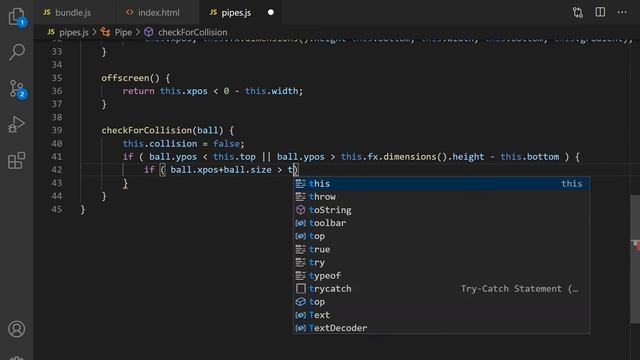The height and width of the screenshot is (360, 640).
Task: Click the Open Changes compare icon
Action: click(578, 12)
